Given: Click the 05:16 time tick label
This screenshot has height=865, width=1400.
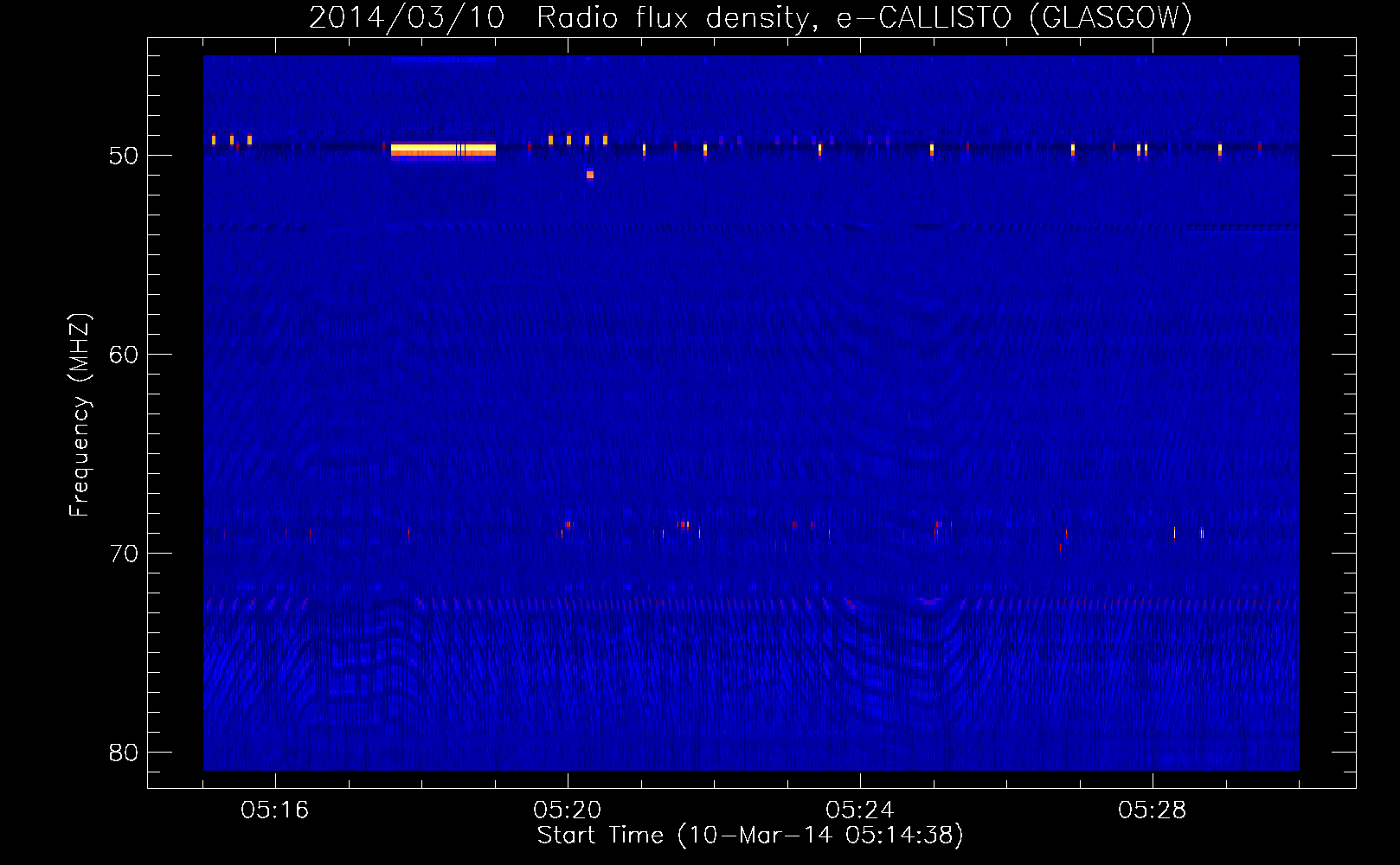Looking at the screenshot, I should coord(275,811).
